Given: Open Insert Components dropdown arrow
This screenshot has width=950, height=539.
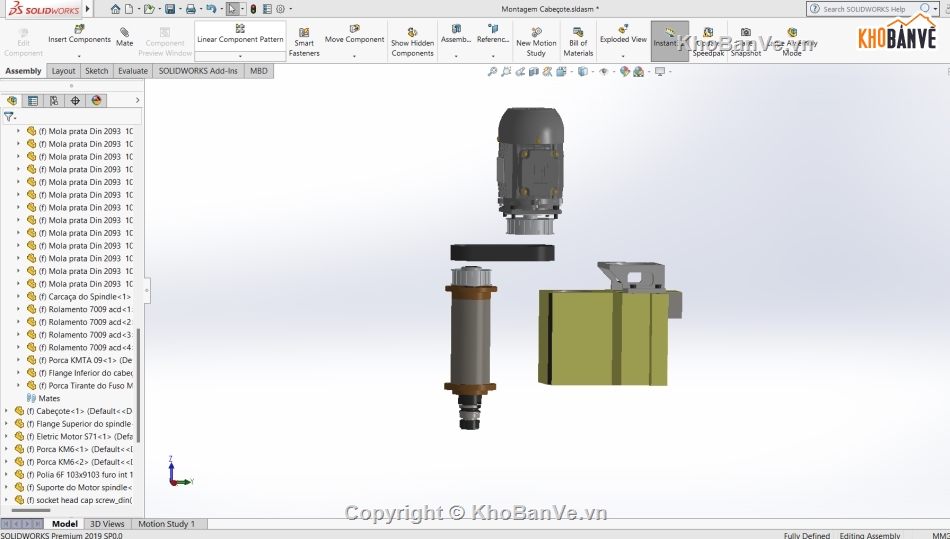Looking at the screenshot, I should coord(79,56).
